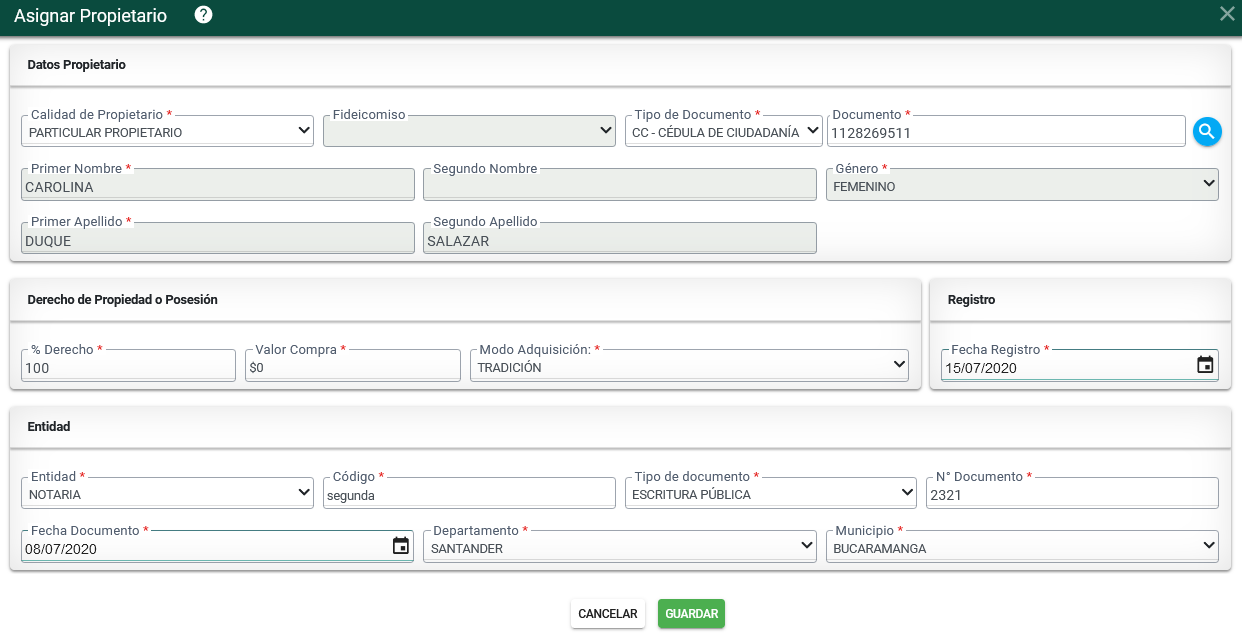Select the Segundo Apellido field SALAZAR
1245x634 pixels.
coord(620,239)
